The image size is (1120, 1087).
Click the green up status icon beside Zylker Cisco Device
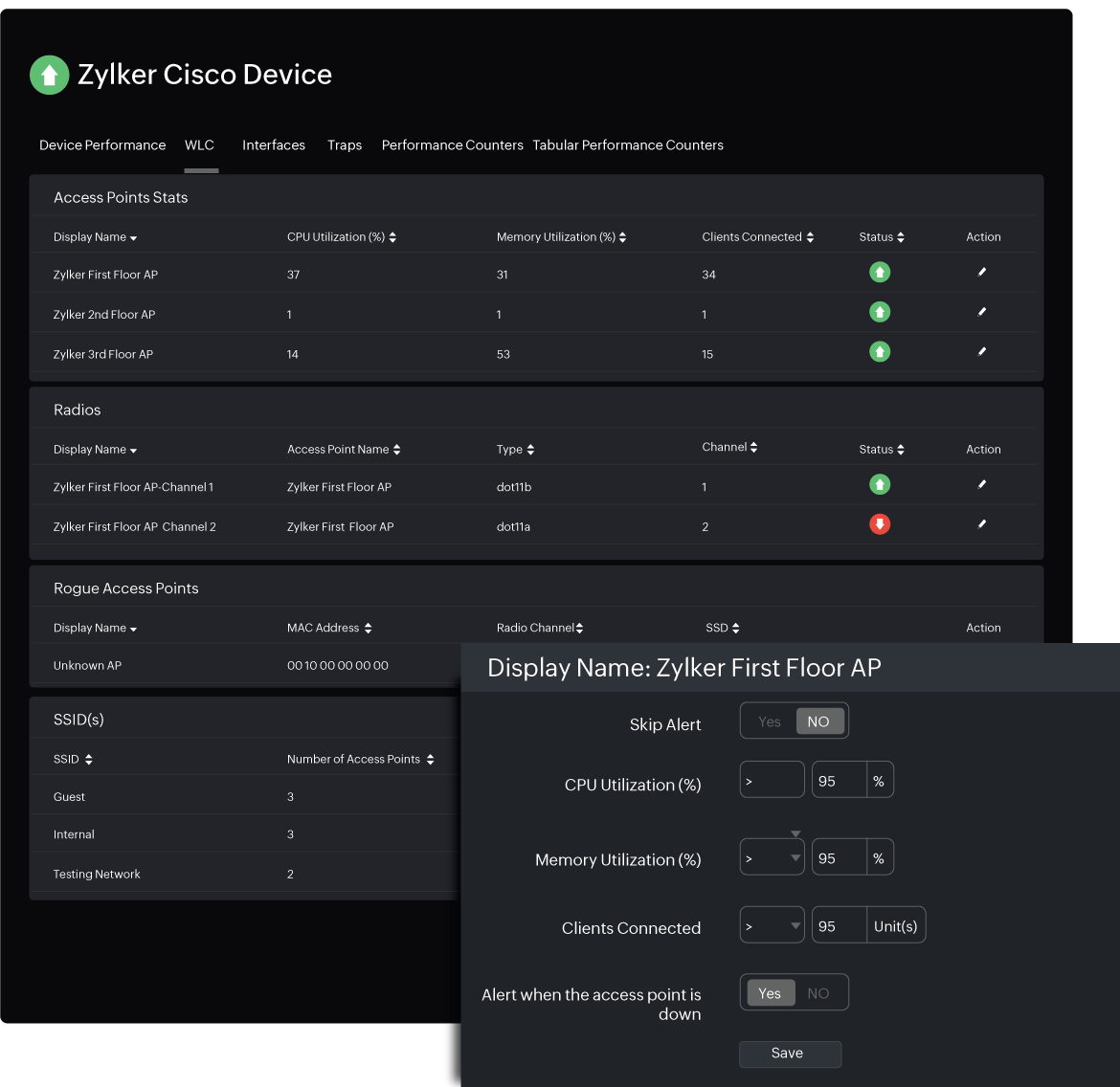[49, 74]
